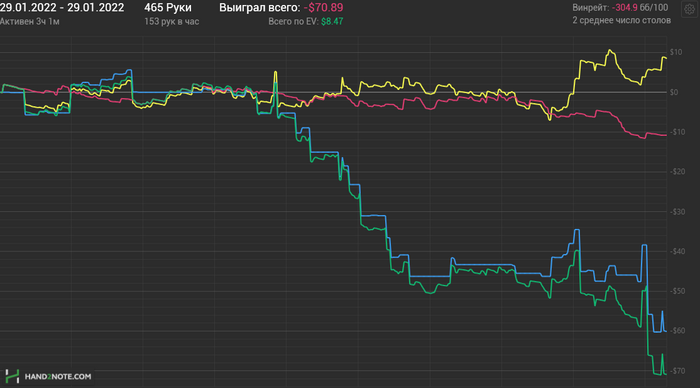Click the $0 axis label
Viewport: 700px width, 388px height.
click(674, 92)
